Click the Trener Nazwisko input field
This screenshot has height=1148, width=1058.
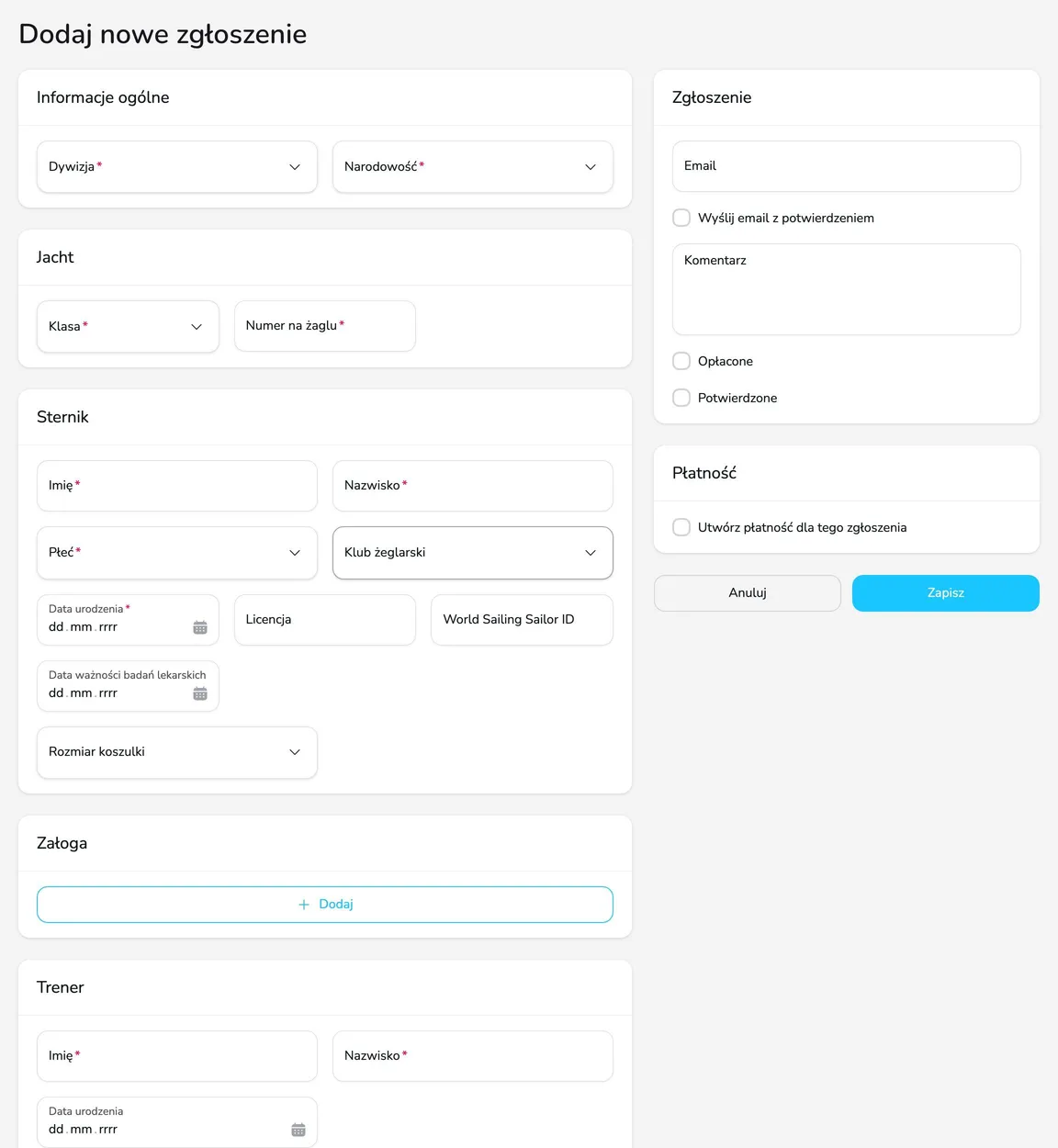[x=473, y=1056]
